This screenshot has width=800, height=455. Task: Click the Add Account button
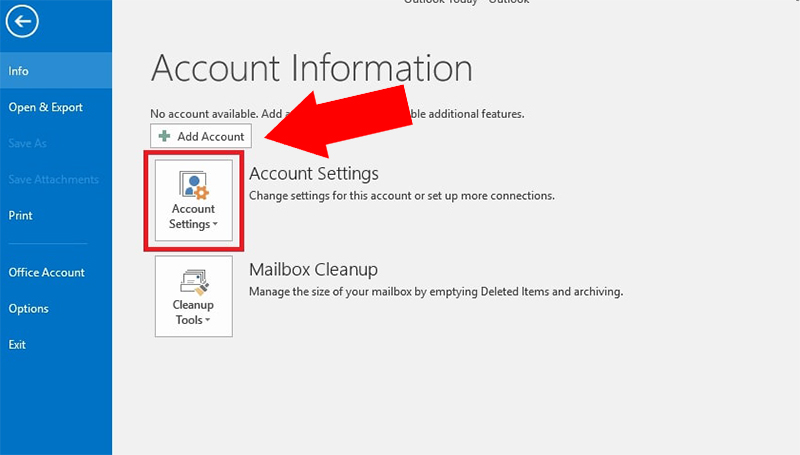[x=201, y=136]
